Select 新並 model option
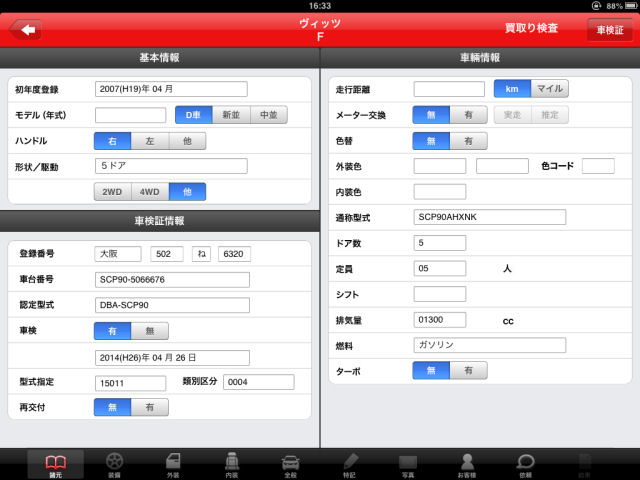640x480 pixels. (x=231, y=115)
